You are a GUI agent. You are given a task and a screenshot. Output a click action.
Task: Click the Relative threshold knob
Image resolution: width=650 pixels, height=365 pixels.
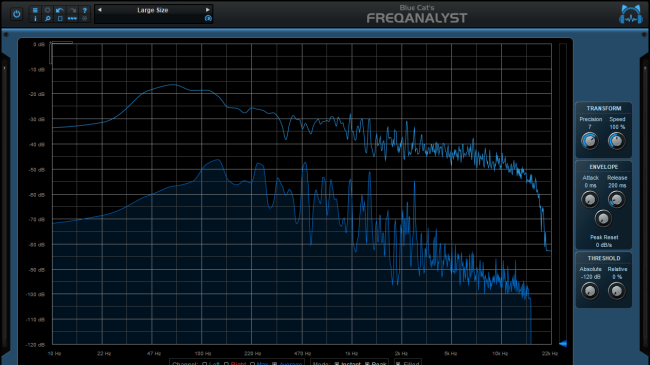coord(616,291)
